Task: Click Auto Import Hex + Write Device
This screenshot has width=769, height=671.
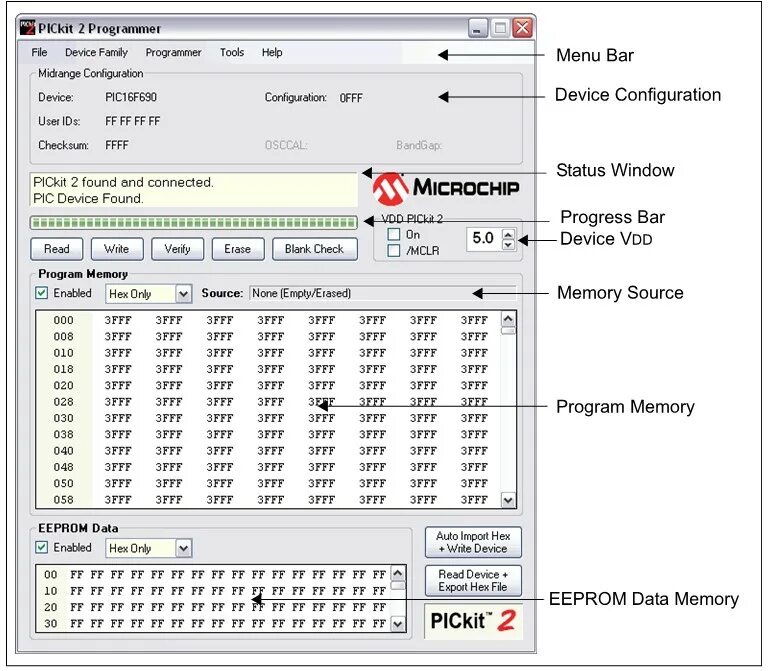Action: [x=473, y=542]
